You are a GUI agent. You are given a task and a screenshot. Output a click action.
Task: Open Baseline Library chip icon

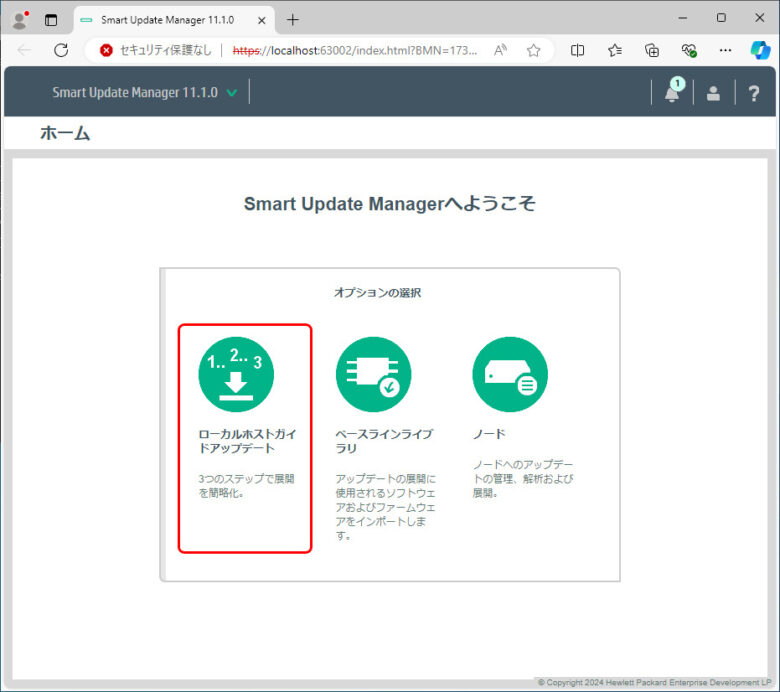[374, 374]
